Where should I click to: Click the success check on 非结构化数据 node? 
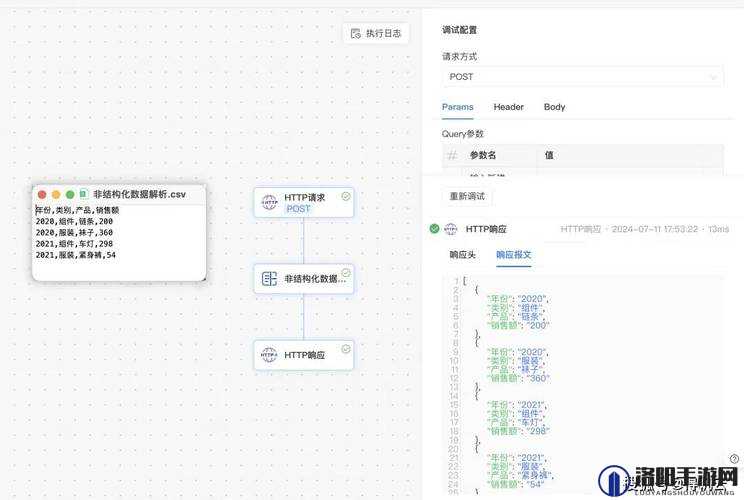pyautogui.click(x=346, y=272)
